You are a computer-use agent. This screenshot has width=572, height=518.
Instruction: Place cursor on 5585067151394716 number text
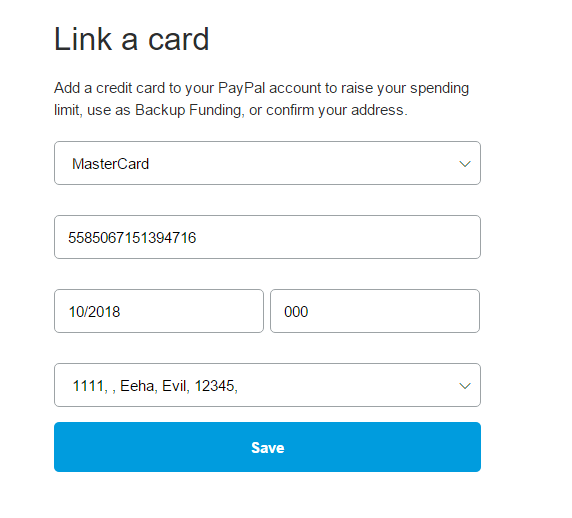tap(132, 238)
